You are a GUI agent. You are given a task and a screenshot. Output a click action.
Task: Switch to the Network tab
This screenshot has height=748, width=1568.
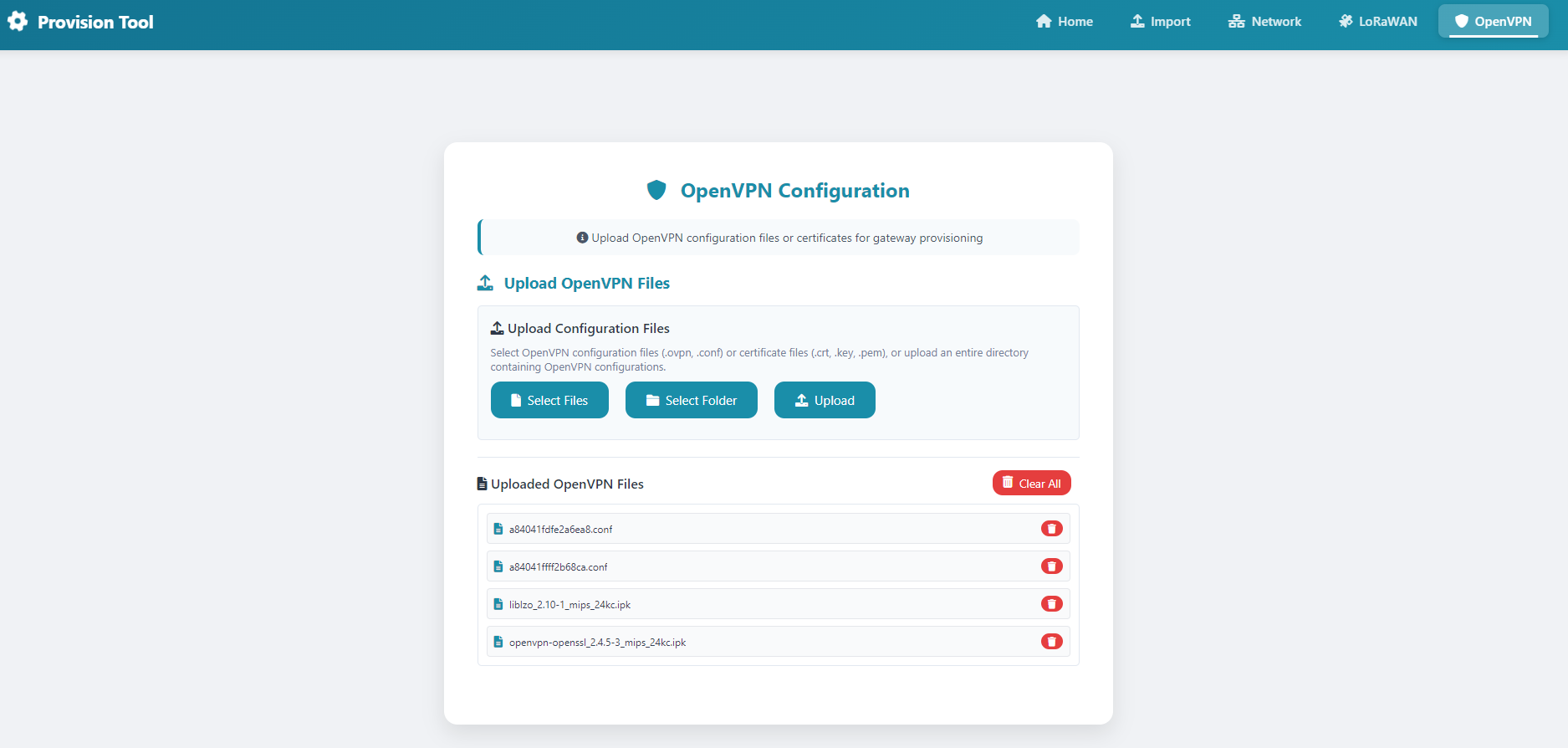click(1264, 22)
